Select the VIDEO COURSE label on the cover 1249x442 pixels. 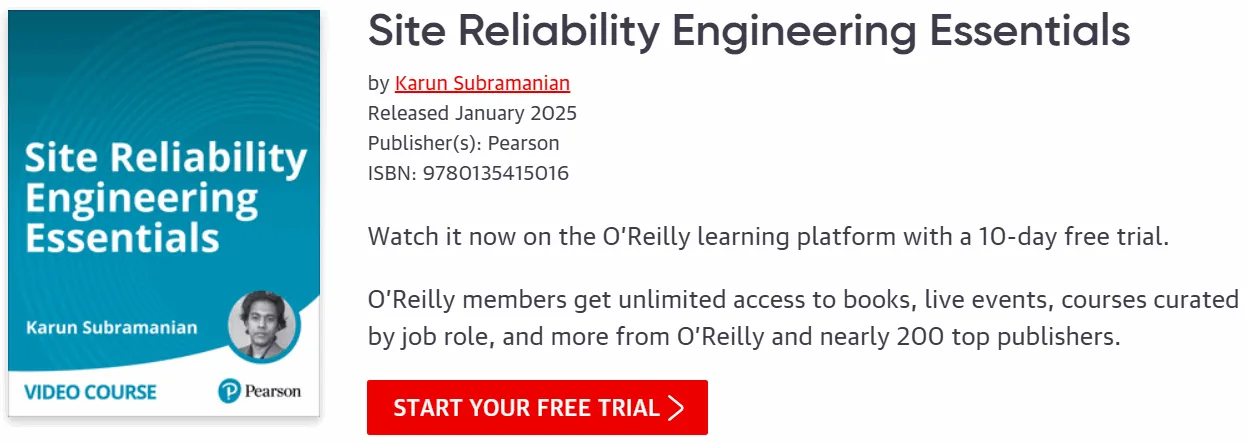click(92, 391)
